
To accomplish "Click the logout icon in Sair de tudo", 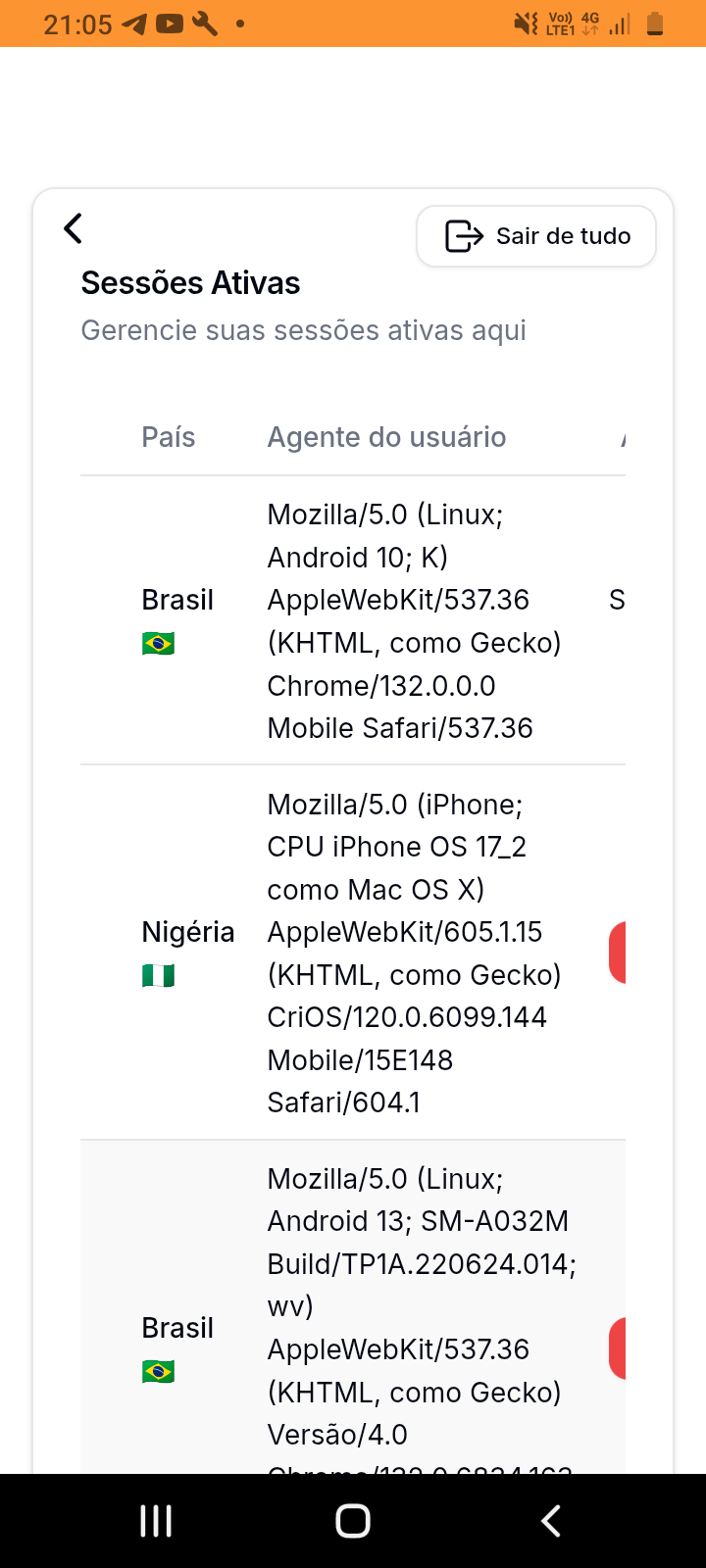I will 464,236.
